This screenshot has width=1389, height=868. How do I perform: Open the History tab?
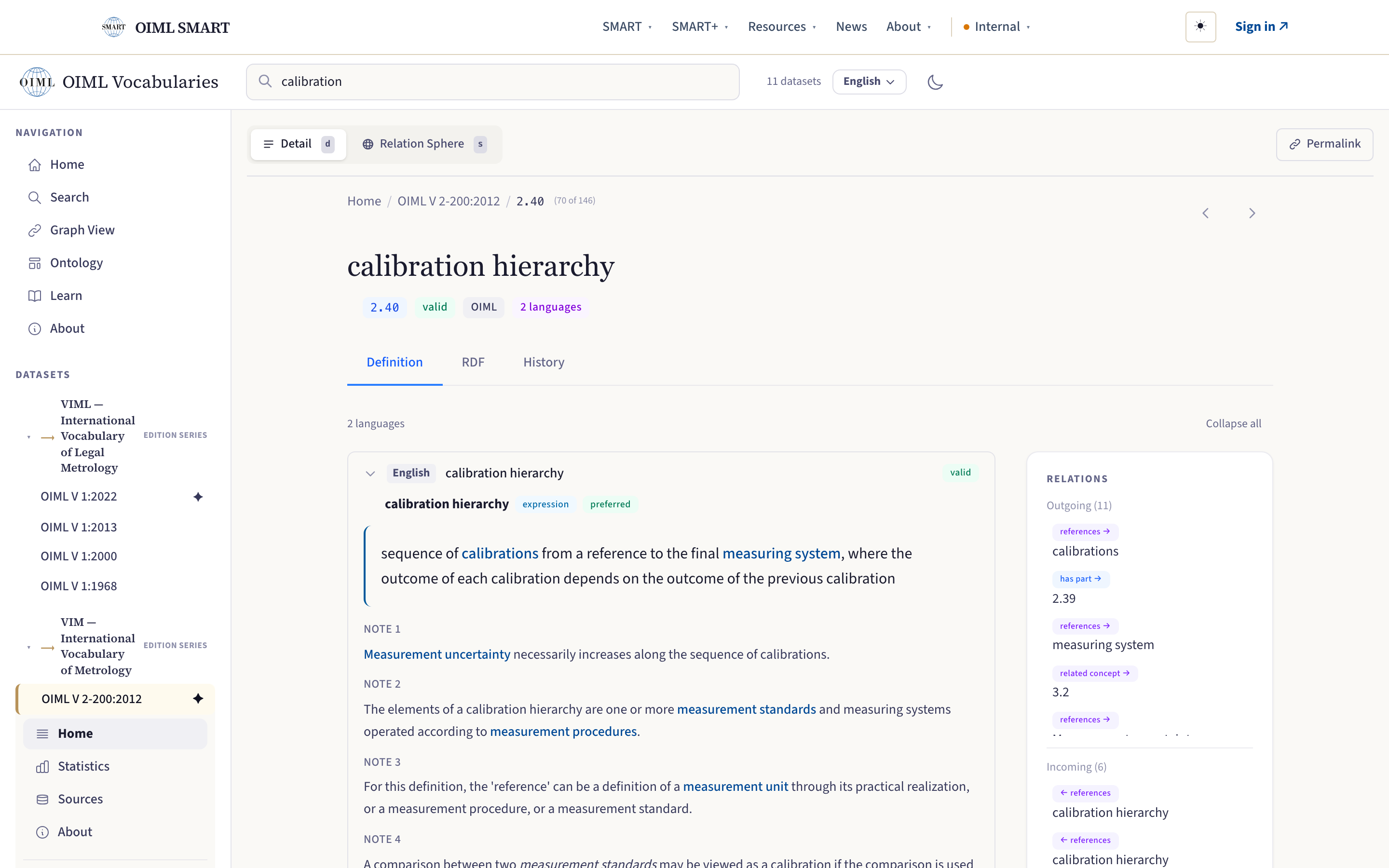tap(544, 362)
